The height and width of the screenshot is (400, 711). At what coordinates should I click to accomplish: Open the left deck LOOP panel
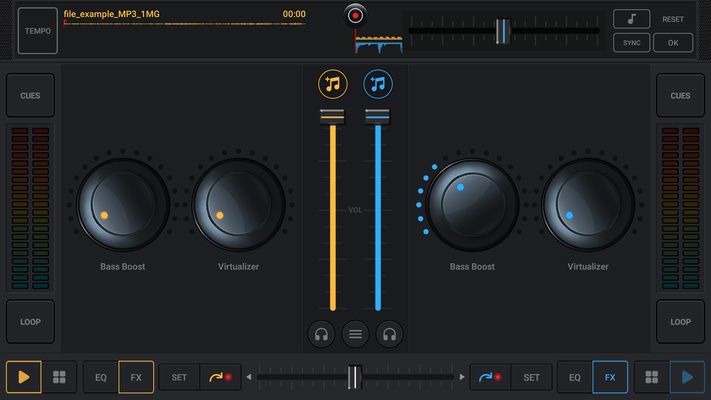[x=30, y=322]
